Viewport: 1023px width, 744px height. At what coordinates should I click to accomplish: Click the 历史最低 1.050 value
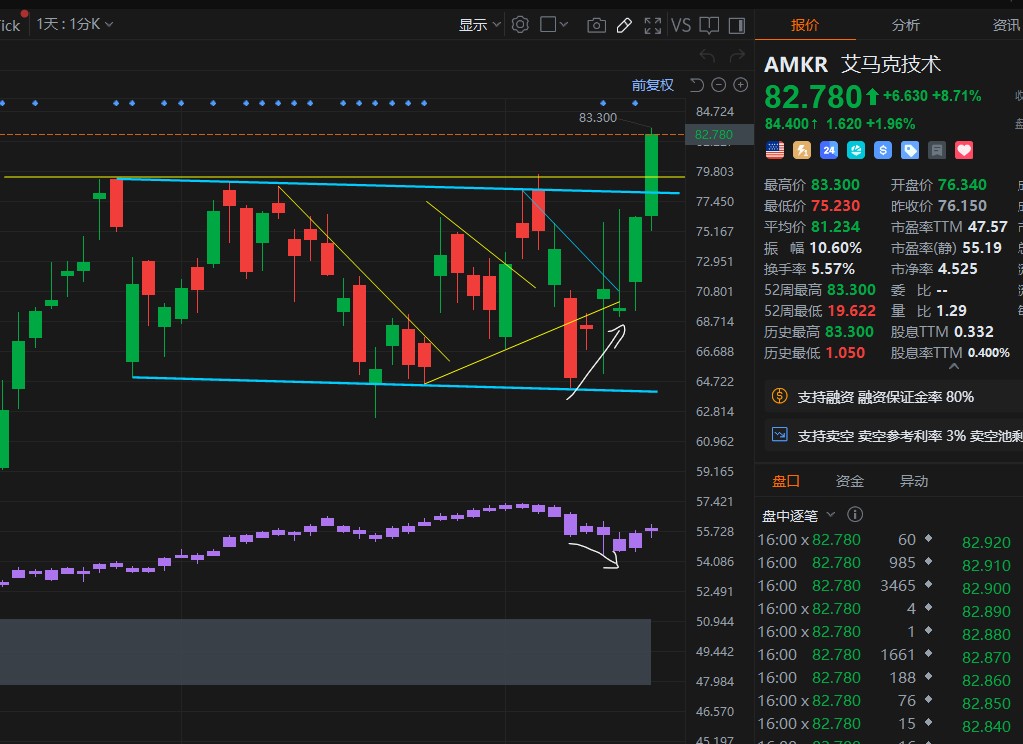(x=845, y=352)
